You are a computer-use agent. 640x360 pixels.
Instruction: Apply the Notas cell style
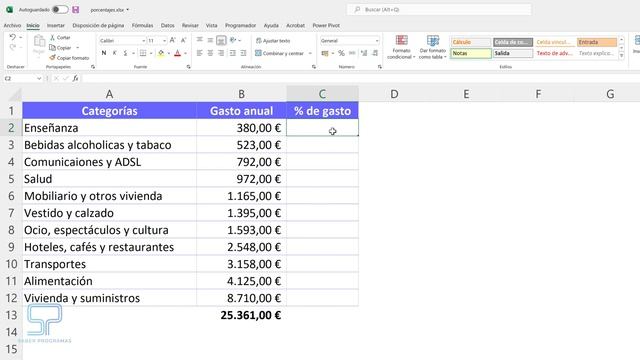[471, 53]
